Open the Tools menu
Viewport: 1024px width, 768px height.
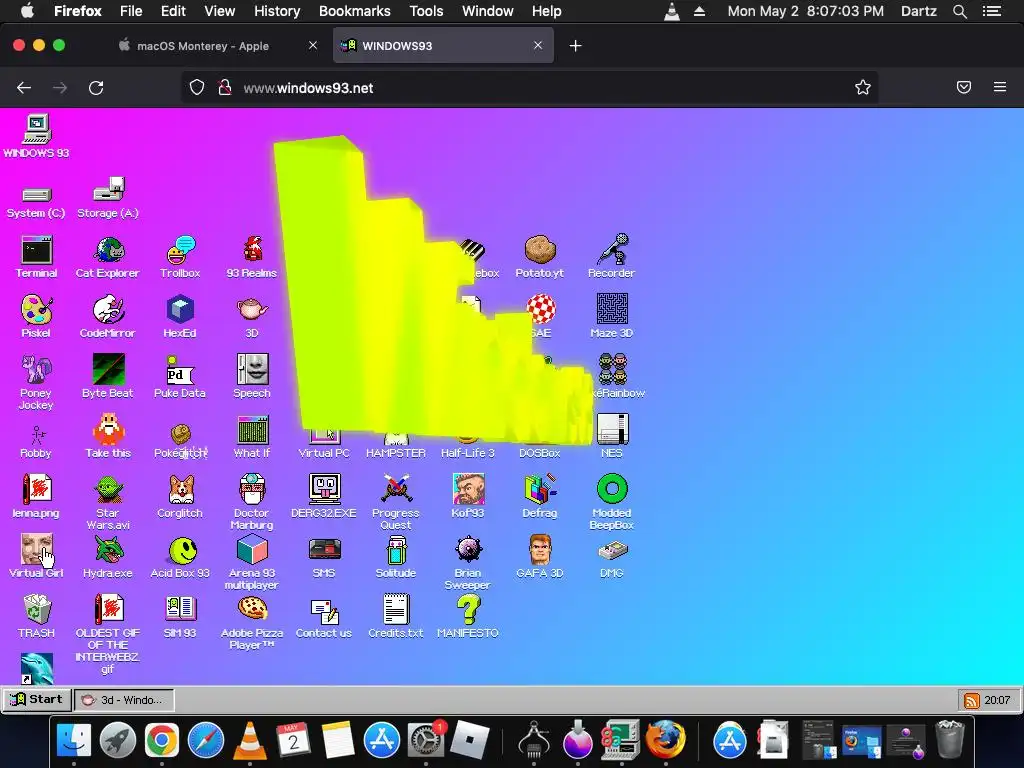tap(426, 11)
